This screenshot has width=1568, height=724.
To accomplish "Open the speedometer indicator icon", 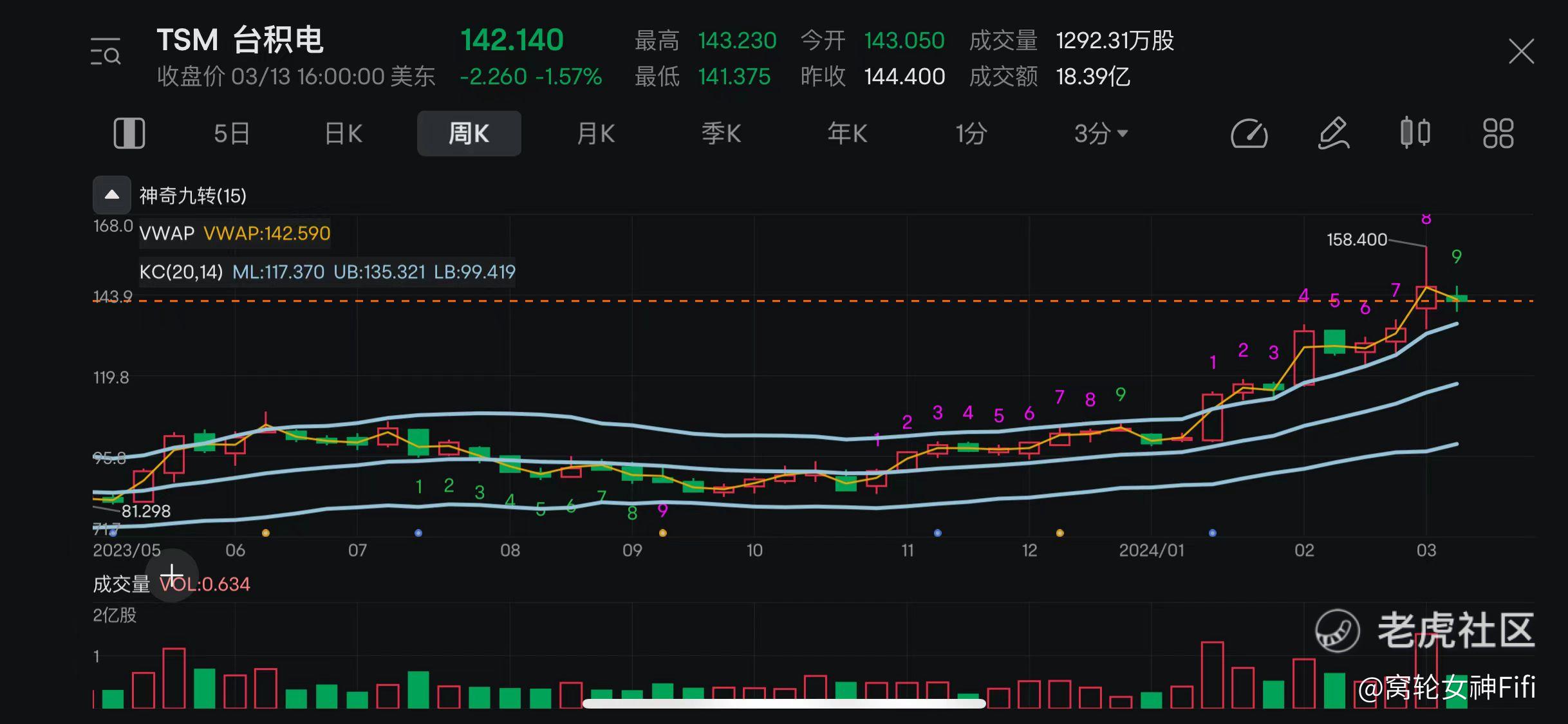I will (1249, 133).
